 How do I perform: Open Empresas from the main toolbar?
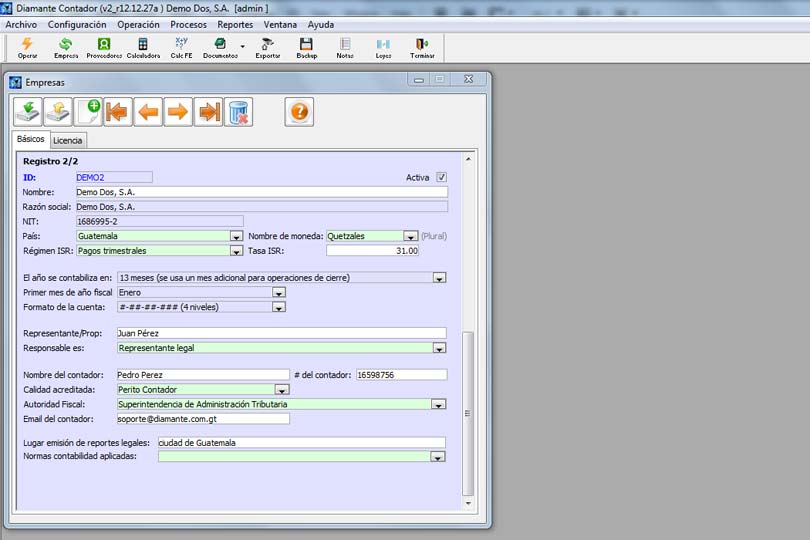click(66, 48)
